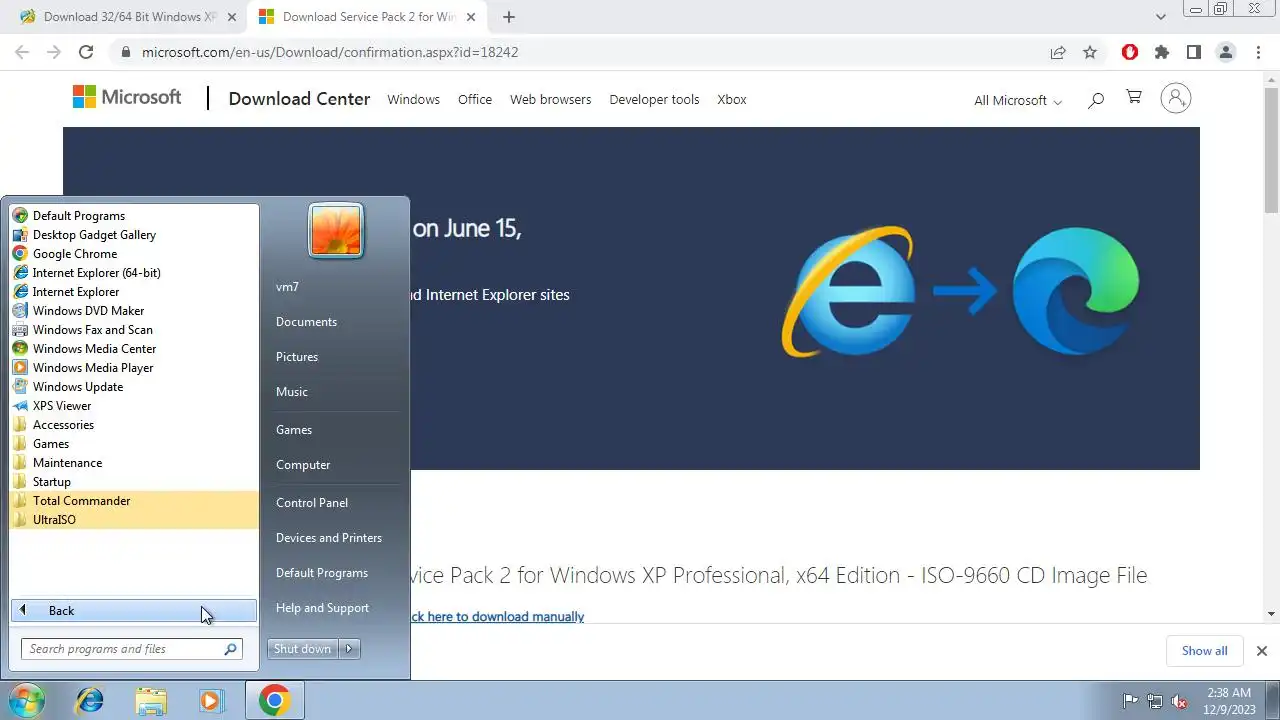This screenshot has height=720, width=1280.
Task: Open Windows Media Player taskbar icon
Action: [x=210, y=701]
